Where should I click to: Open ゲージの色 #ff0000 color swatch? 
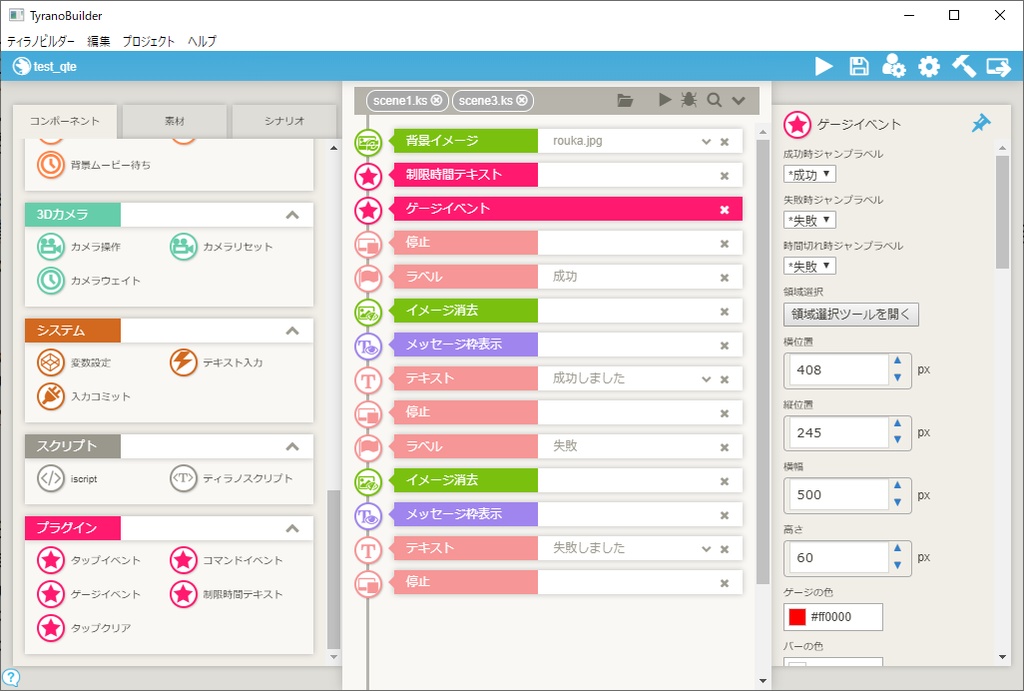(x=797, y=617)
